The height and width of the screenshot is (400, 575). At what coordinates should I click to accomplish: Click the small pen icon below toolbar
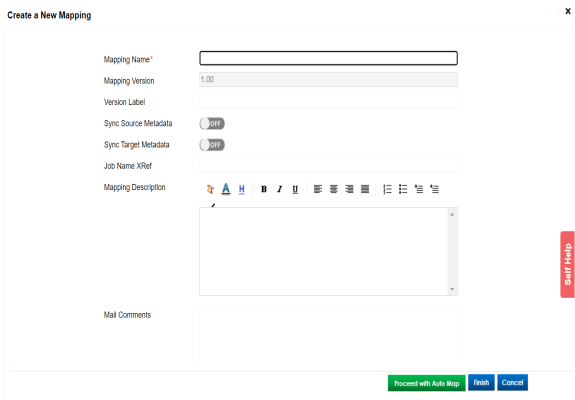213,205
